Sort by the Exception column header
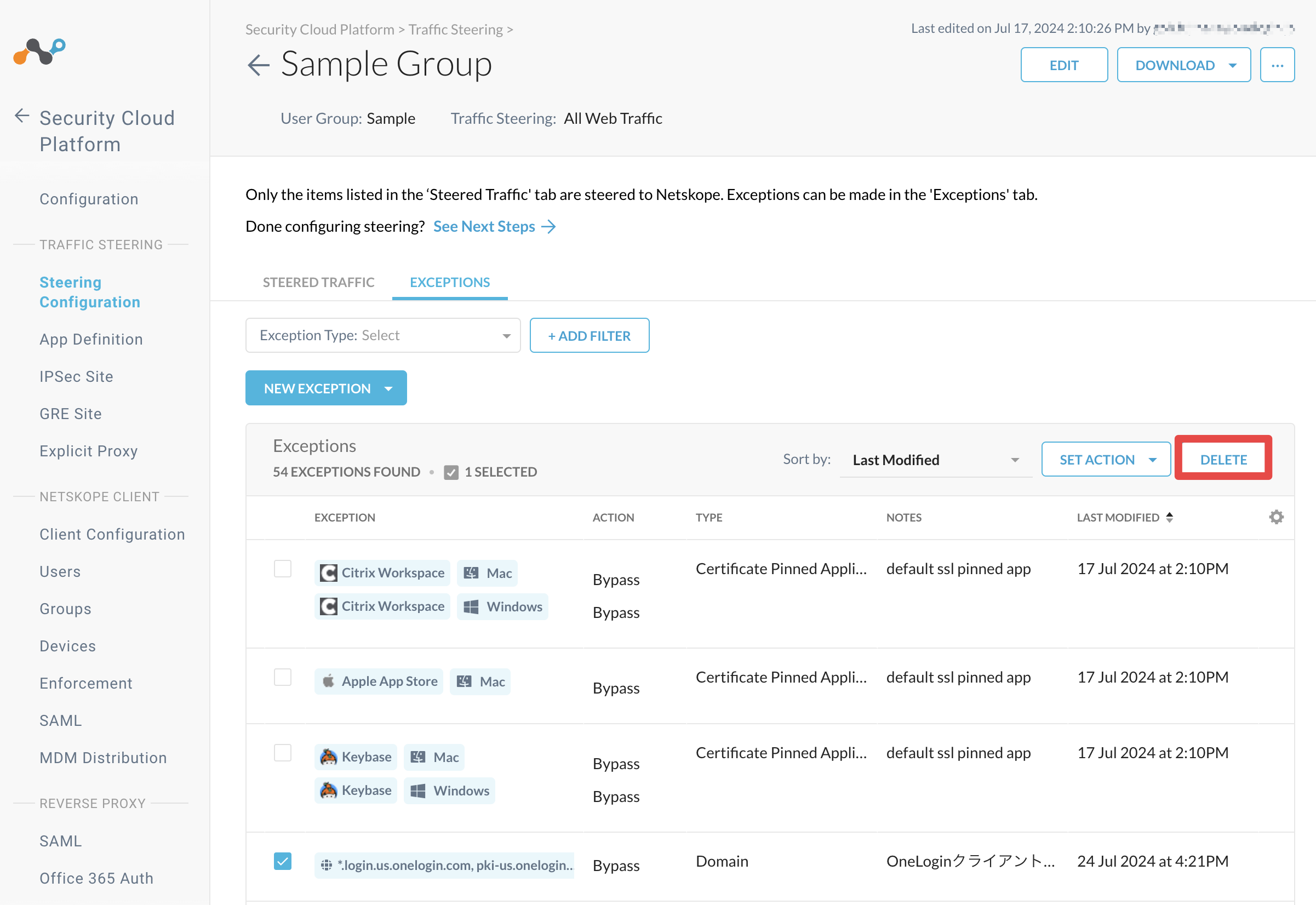1316x905 pixels. coord(345,517)
